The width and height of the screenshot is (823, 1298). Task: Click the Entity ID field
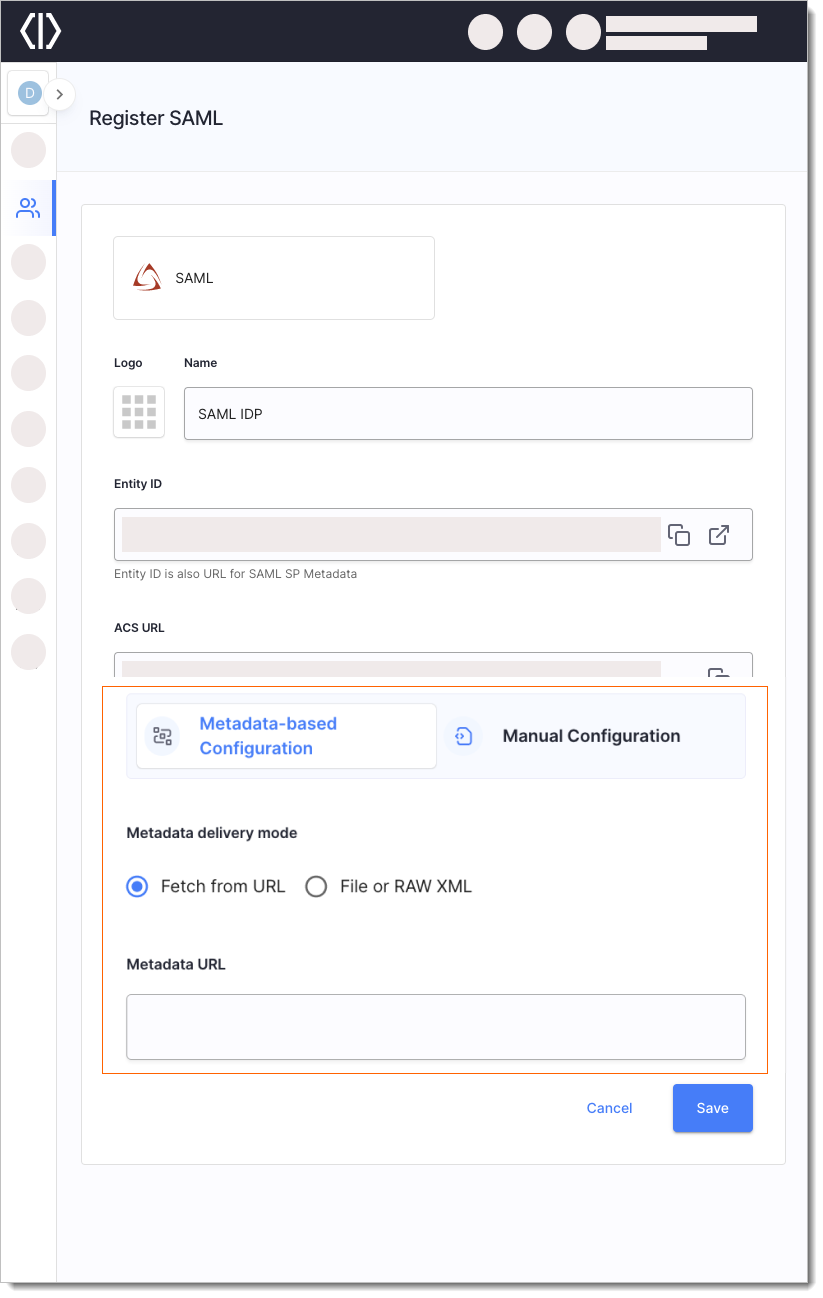433,535
